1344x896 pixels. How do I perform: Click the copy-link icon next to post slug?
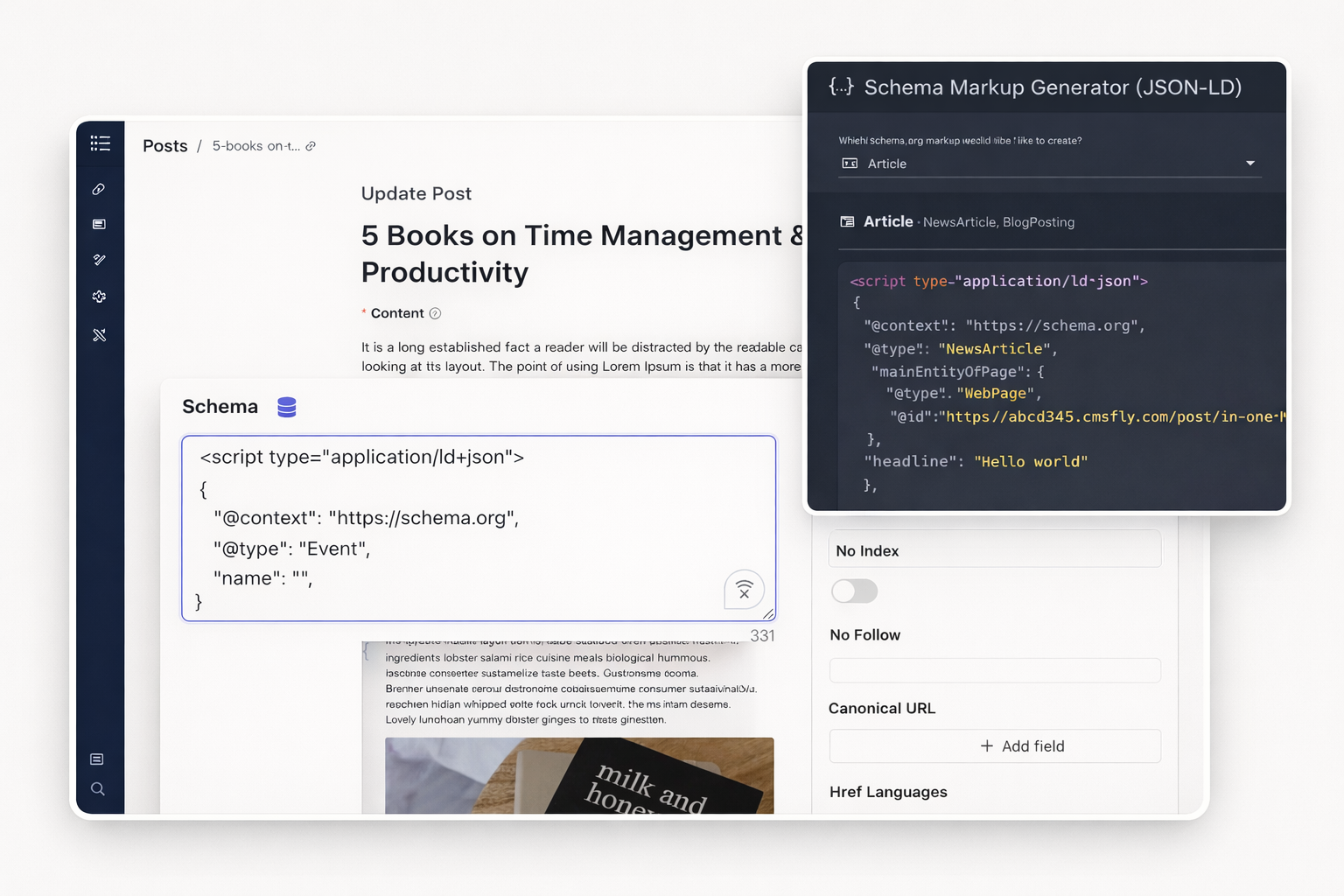[x=311, y=146]
